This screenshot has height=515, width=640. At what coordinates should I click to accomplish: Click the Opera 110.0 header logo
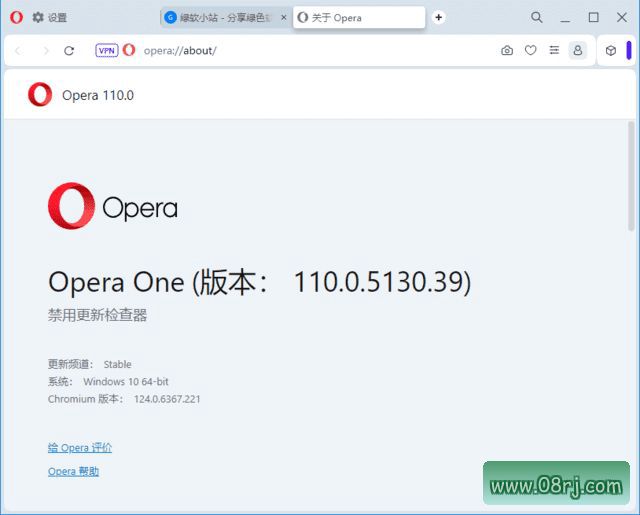click(x=40, y=94)
